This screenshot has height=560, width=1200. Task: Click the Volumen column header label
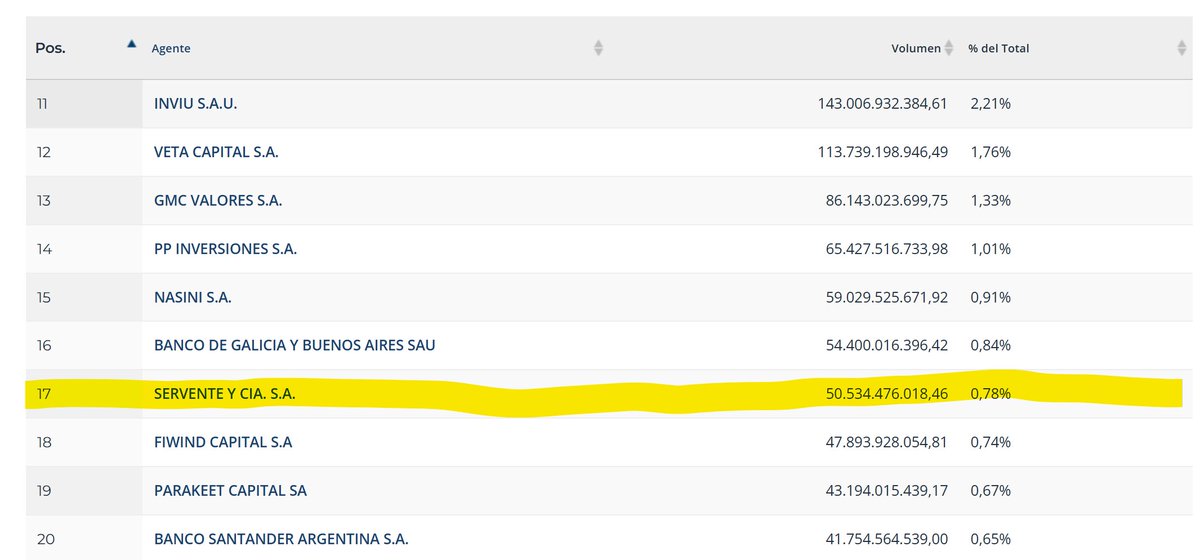(916, 48)
